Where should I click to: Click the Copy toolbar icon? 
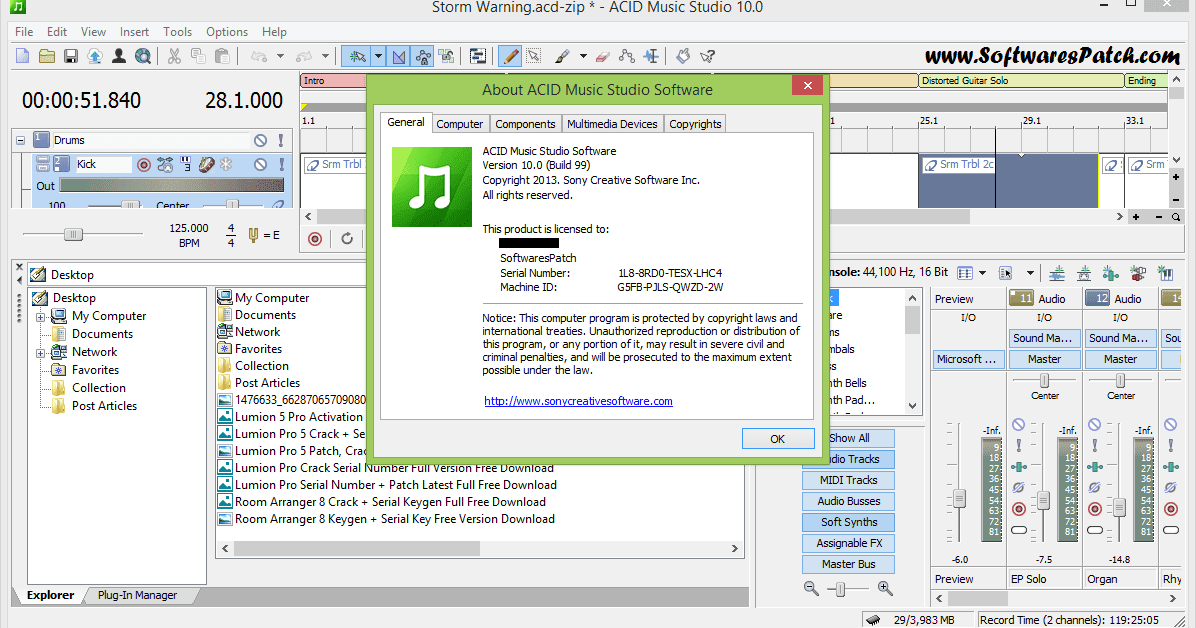198,56
